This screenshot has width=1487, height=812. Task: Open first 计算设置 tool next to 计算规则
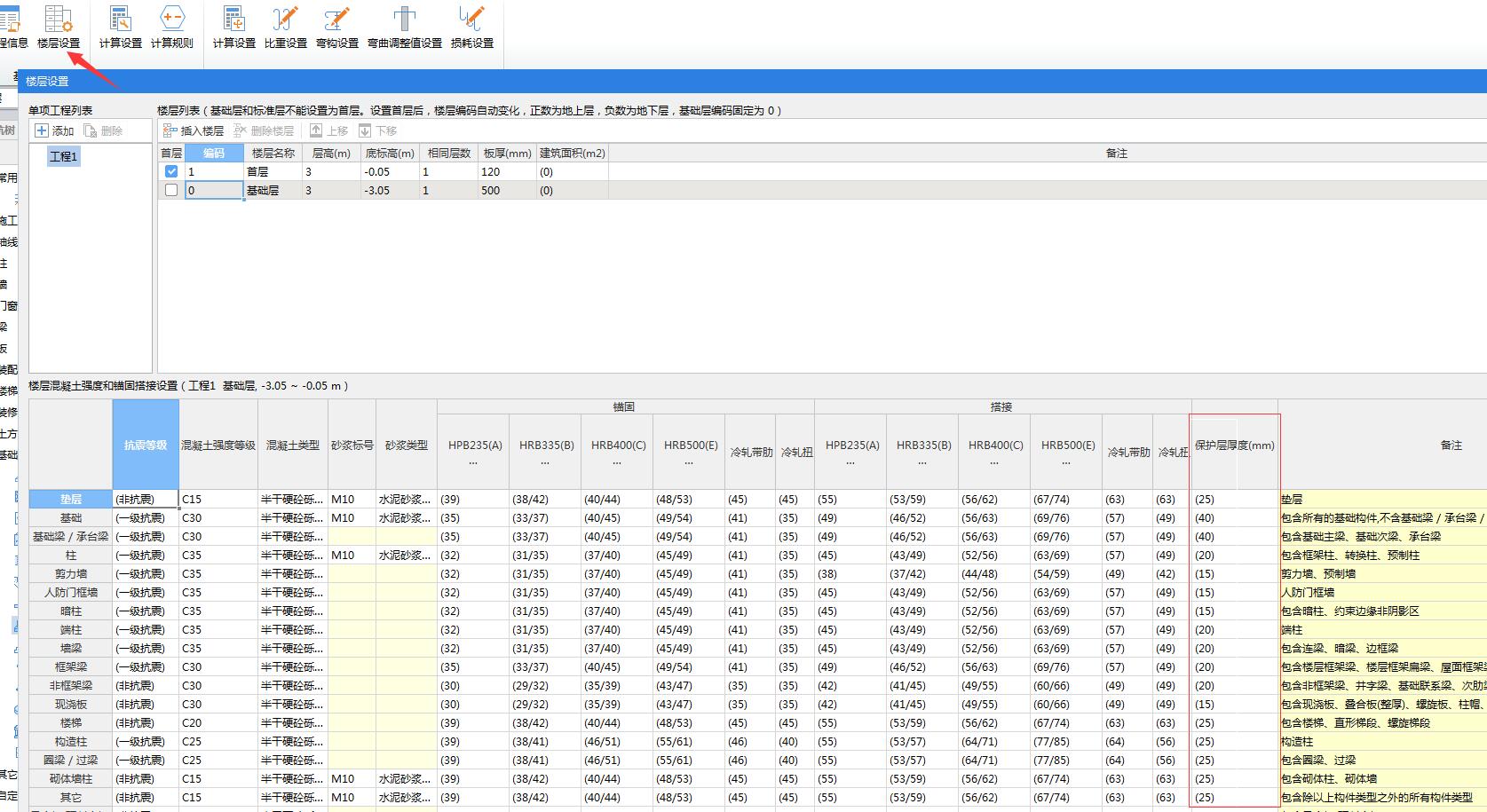(121, 27)
